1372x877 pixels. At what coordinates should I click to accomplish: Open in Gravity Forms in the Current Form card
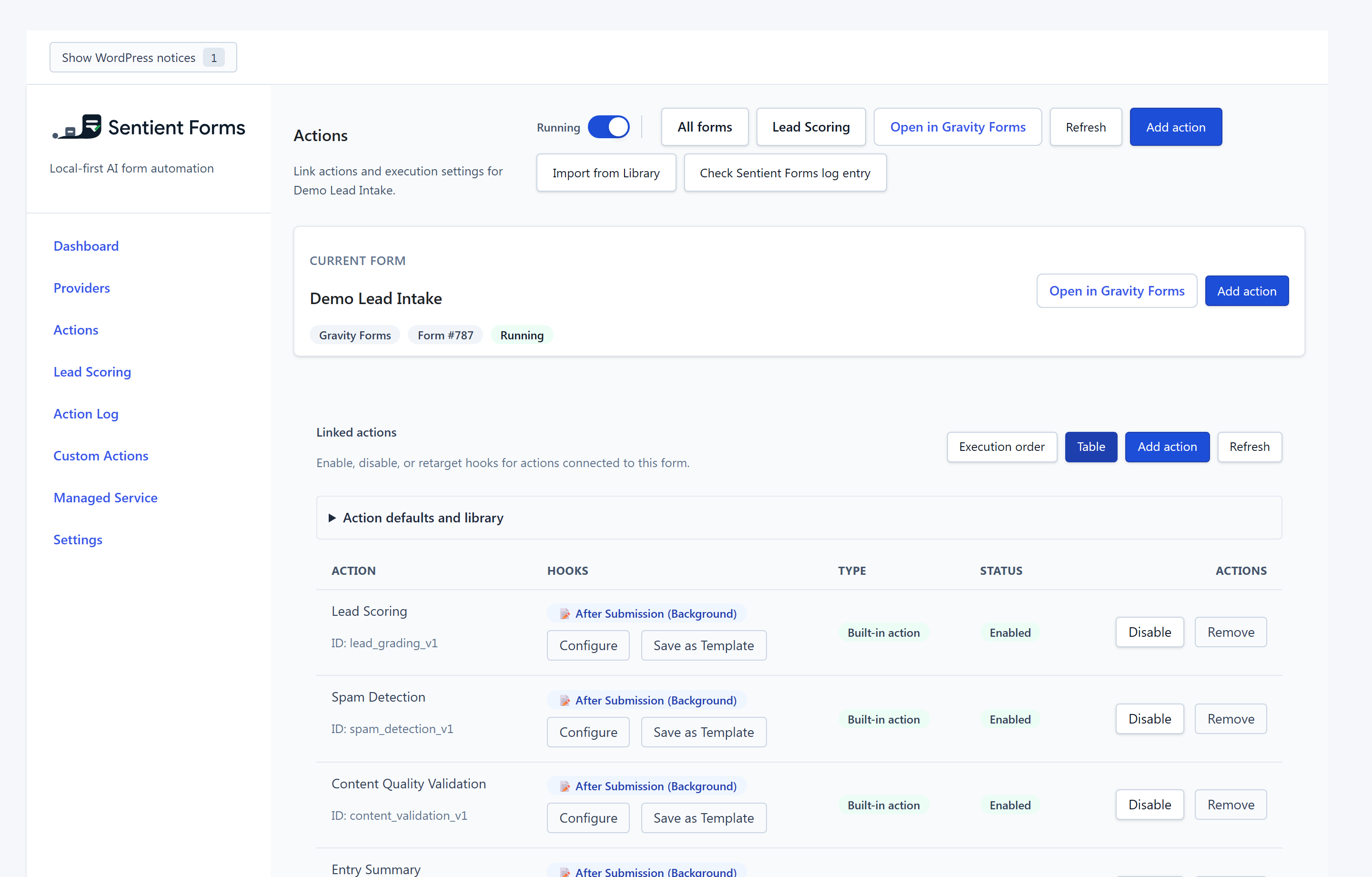1116,291
